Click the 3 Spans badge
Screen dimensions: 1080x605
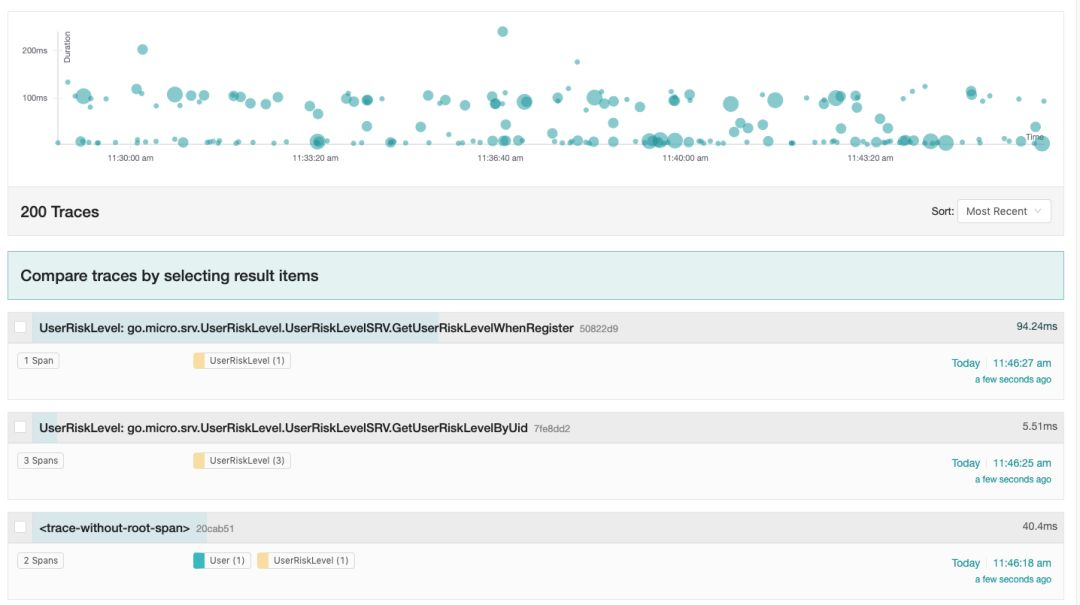coord(40,461)
